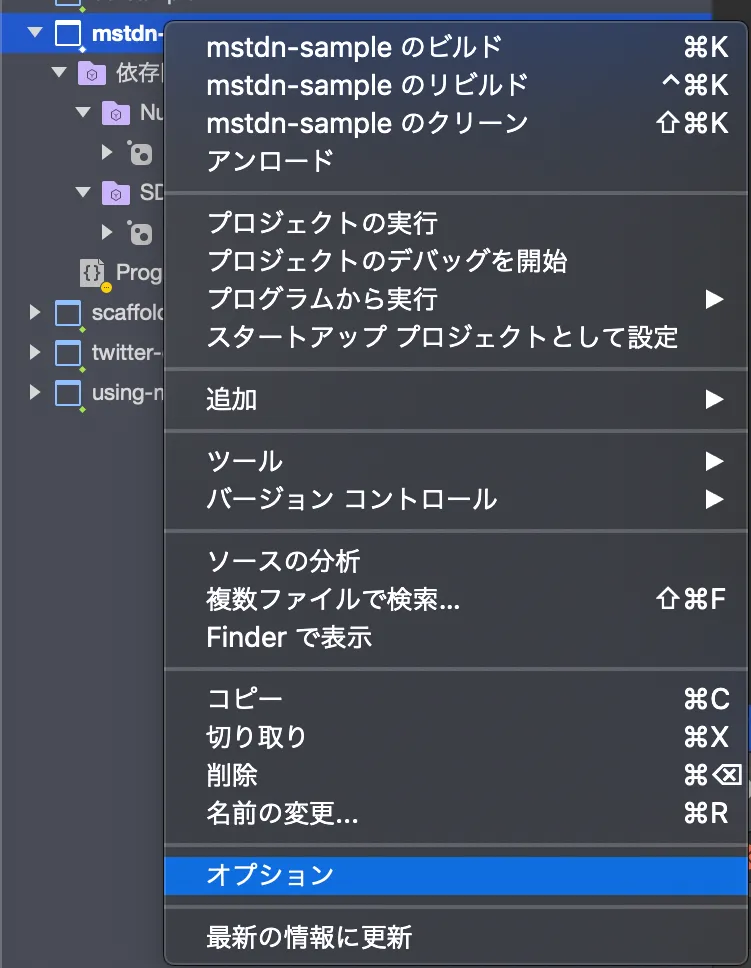Click the scaffold project icon
751x968 pixels.
click(67, 313)
